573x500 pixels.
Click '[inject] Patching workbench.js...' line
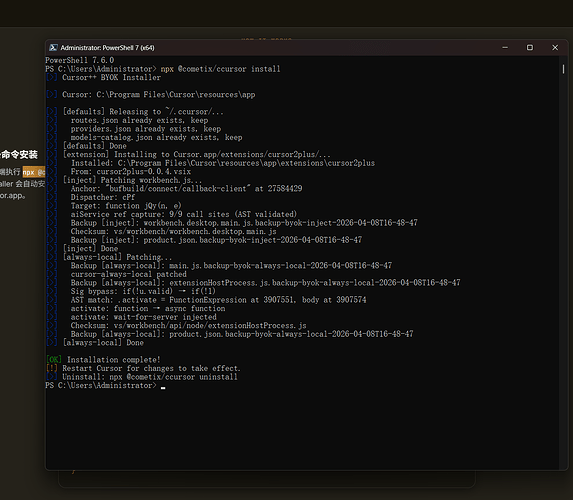(132, 180)
